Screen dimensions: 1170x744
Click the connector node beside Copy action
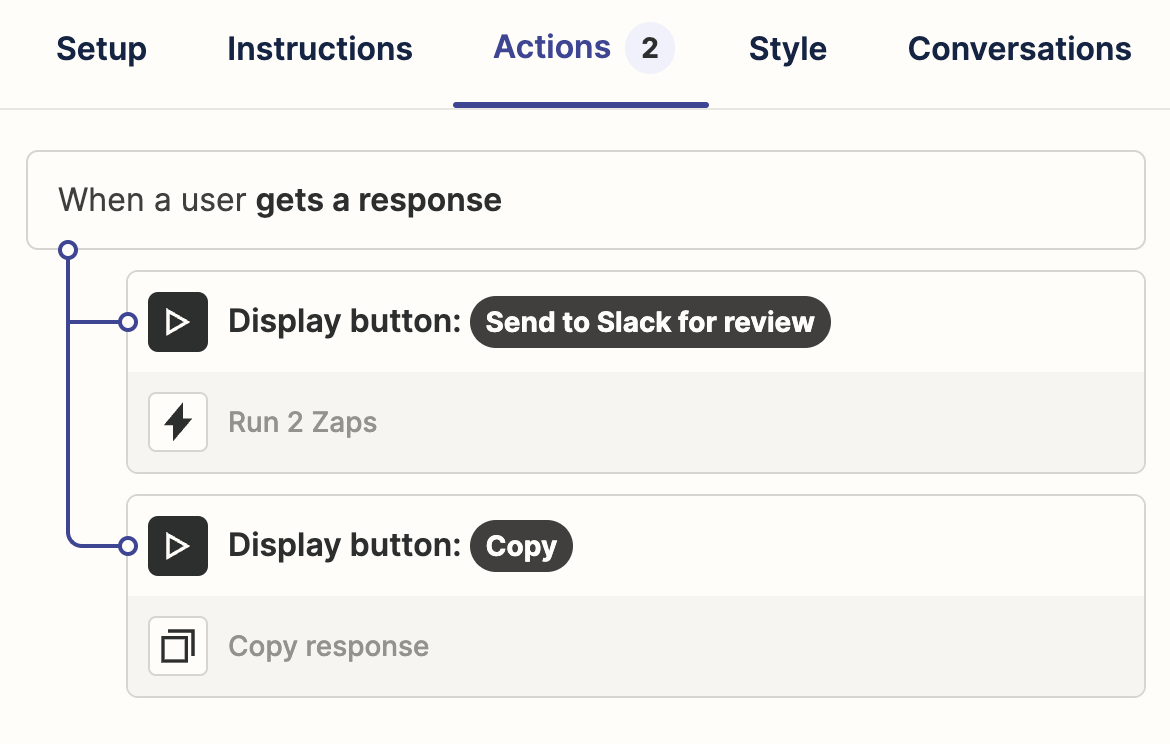click(128, 546)
